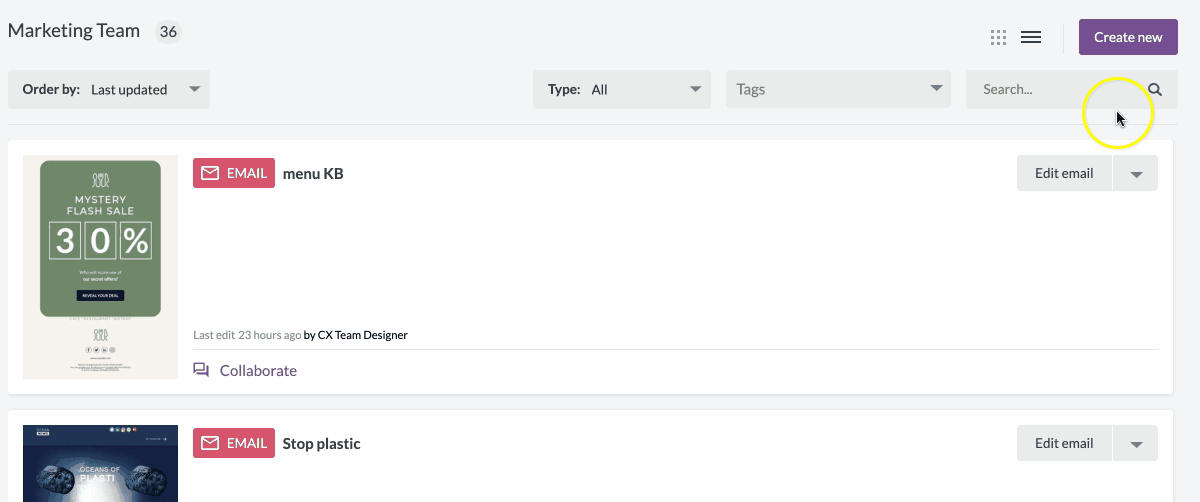Open the Collaborate link on menu KB
Screen dimensions: 1200x502
(x=258, y=370)
